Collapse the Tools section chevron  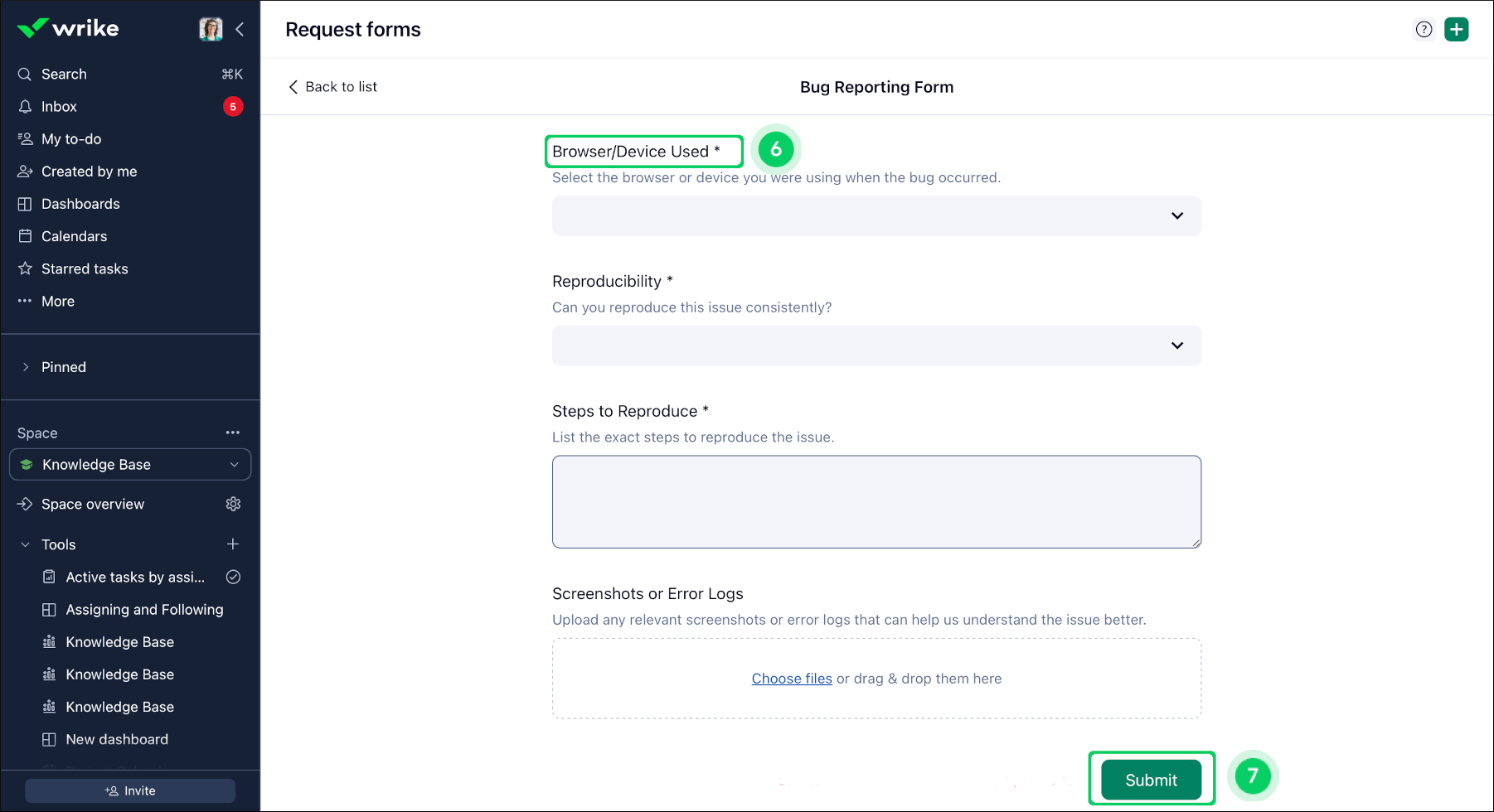(x=26, y=544)
